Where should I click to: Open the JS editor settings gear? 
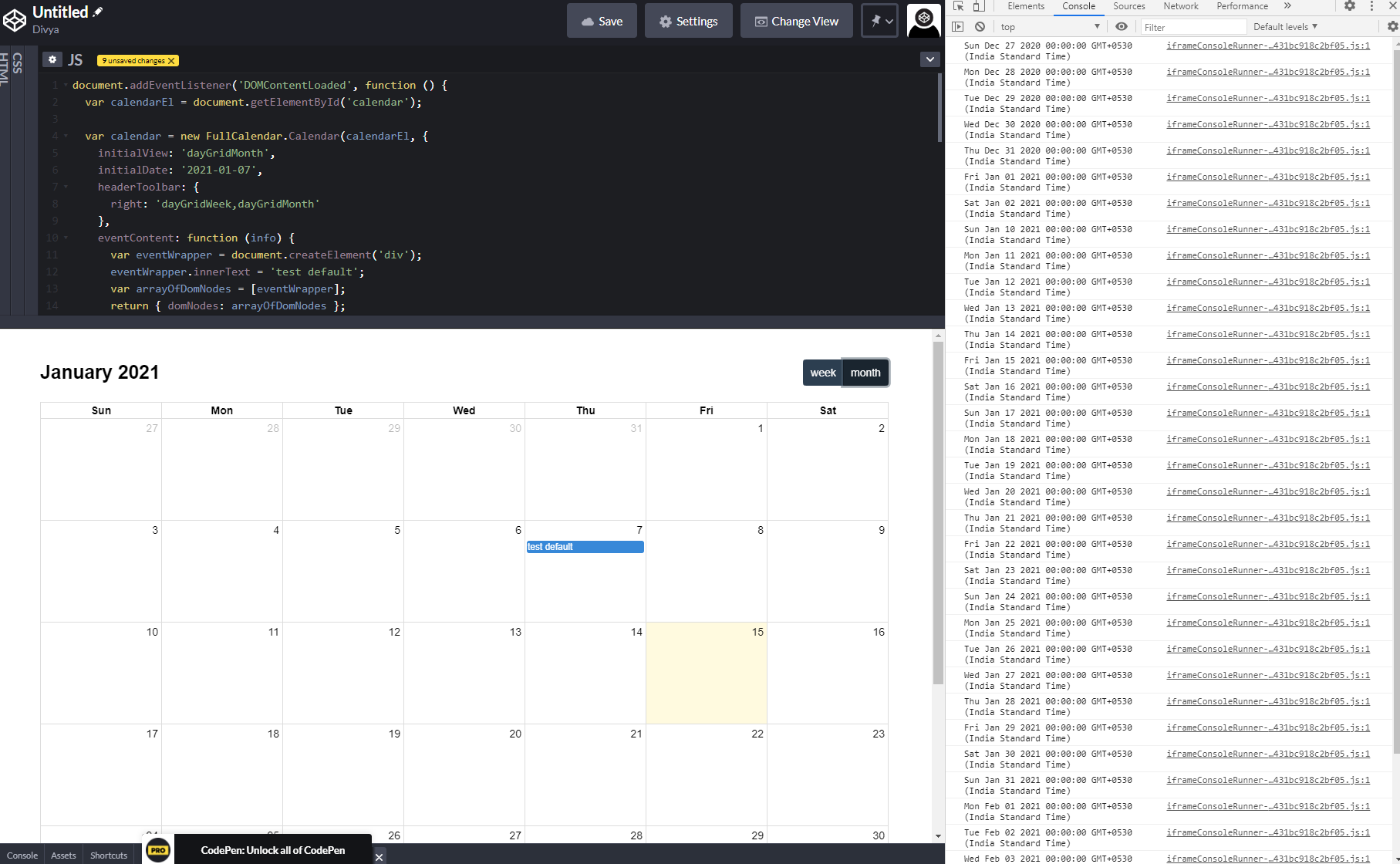(52, 59)
